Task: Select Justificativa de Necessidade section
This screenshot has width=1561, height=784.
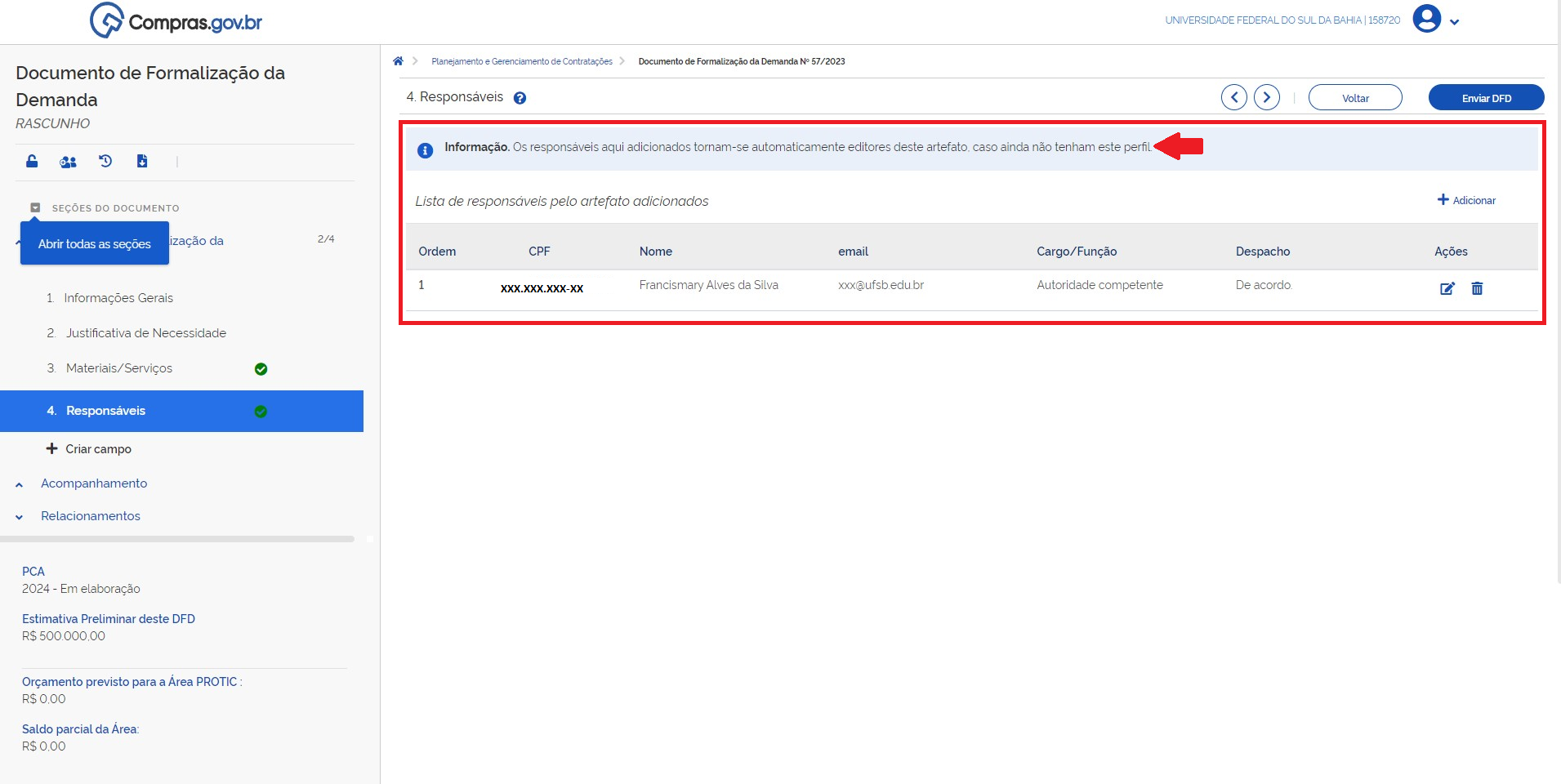Action: coord(145,333)
